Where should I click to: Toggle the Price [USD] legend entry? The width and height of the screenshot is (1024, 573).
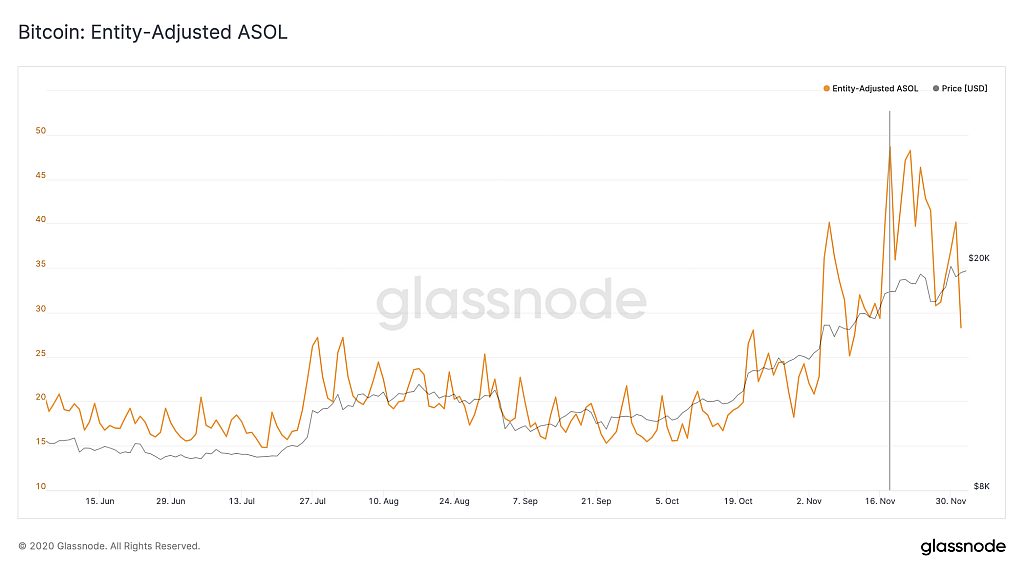[960, 88]
